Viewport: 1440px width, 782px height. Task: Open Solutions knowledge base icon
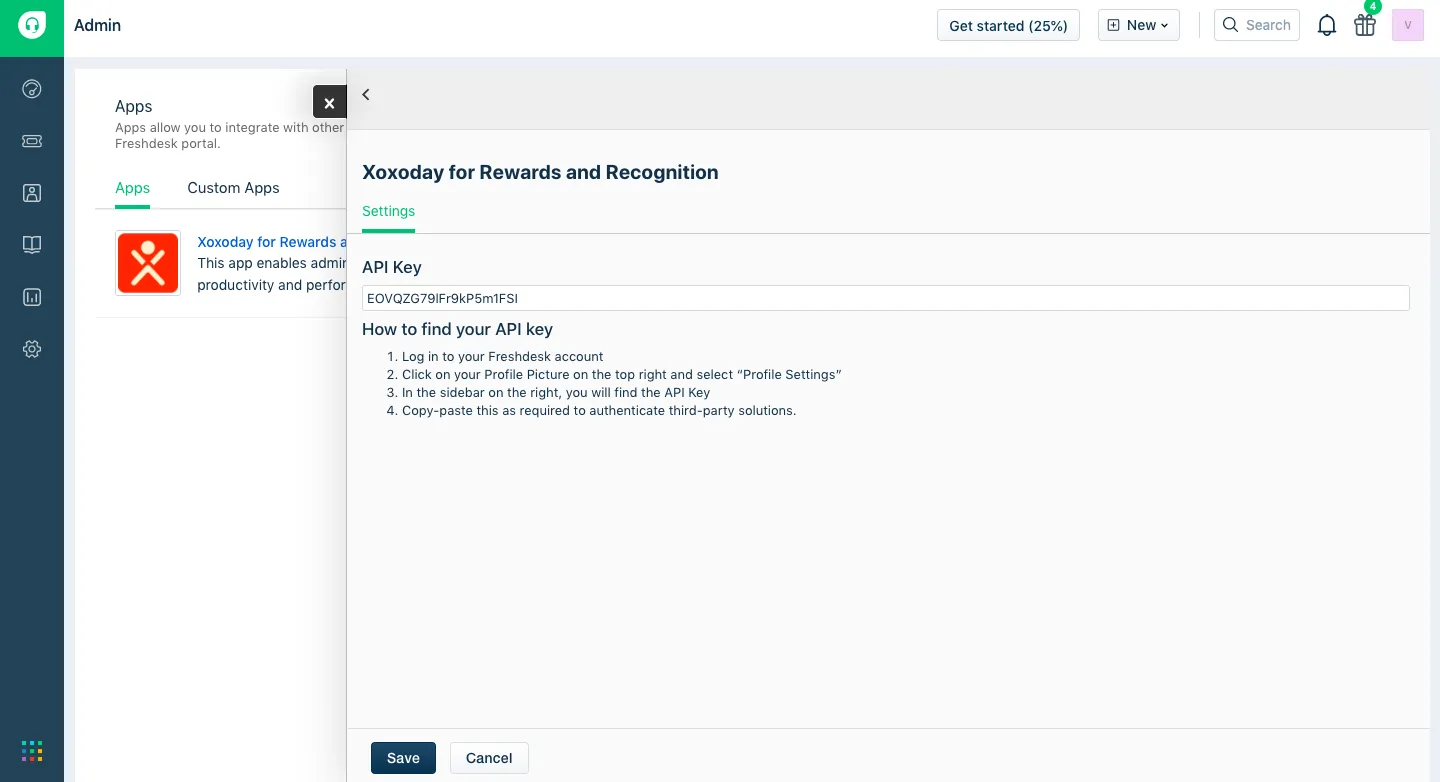[32, 245]
